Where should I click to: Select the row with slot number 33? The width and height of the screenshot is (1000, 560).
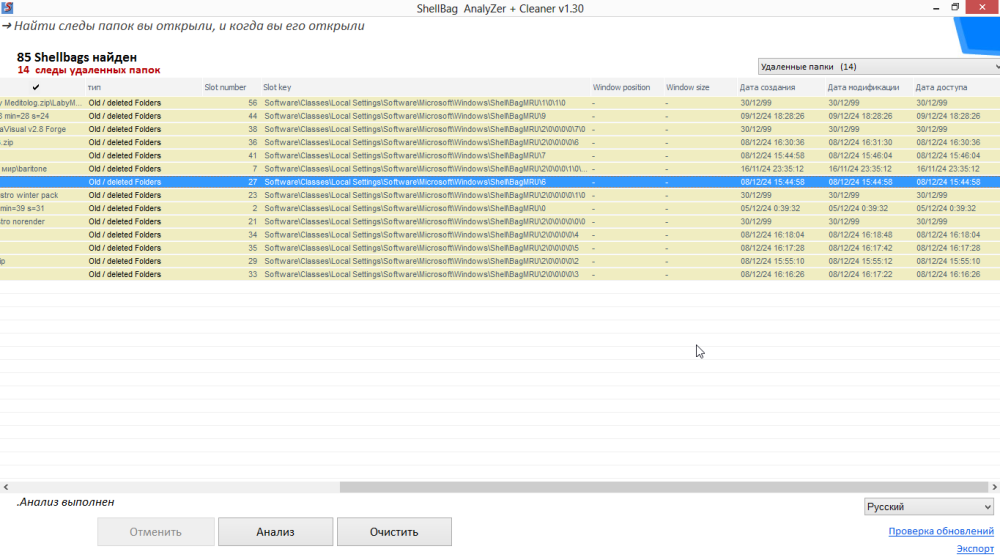[500, 274]
